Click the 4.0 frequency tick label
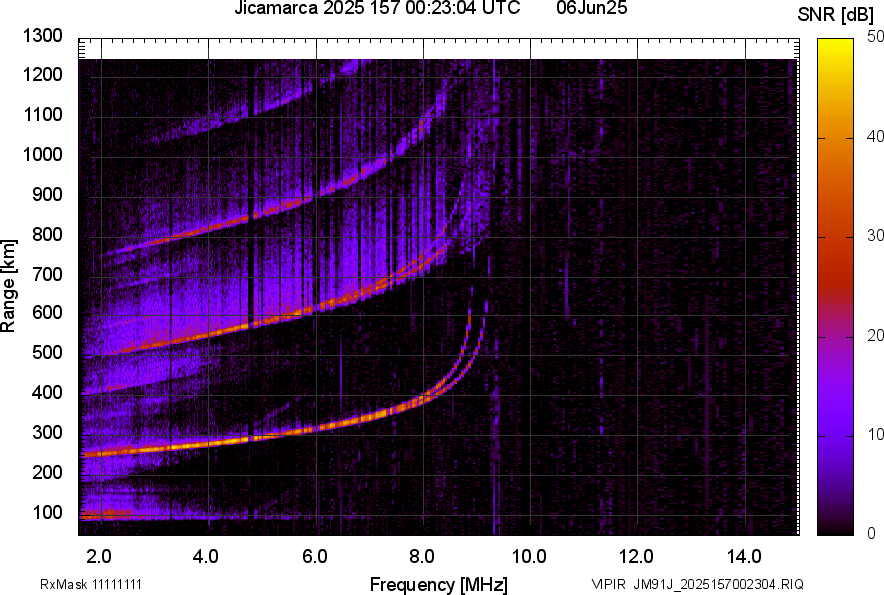884x595 pixels. 206,557
